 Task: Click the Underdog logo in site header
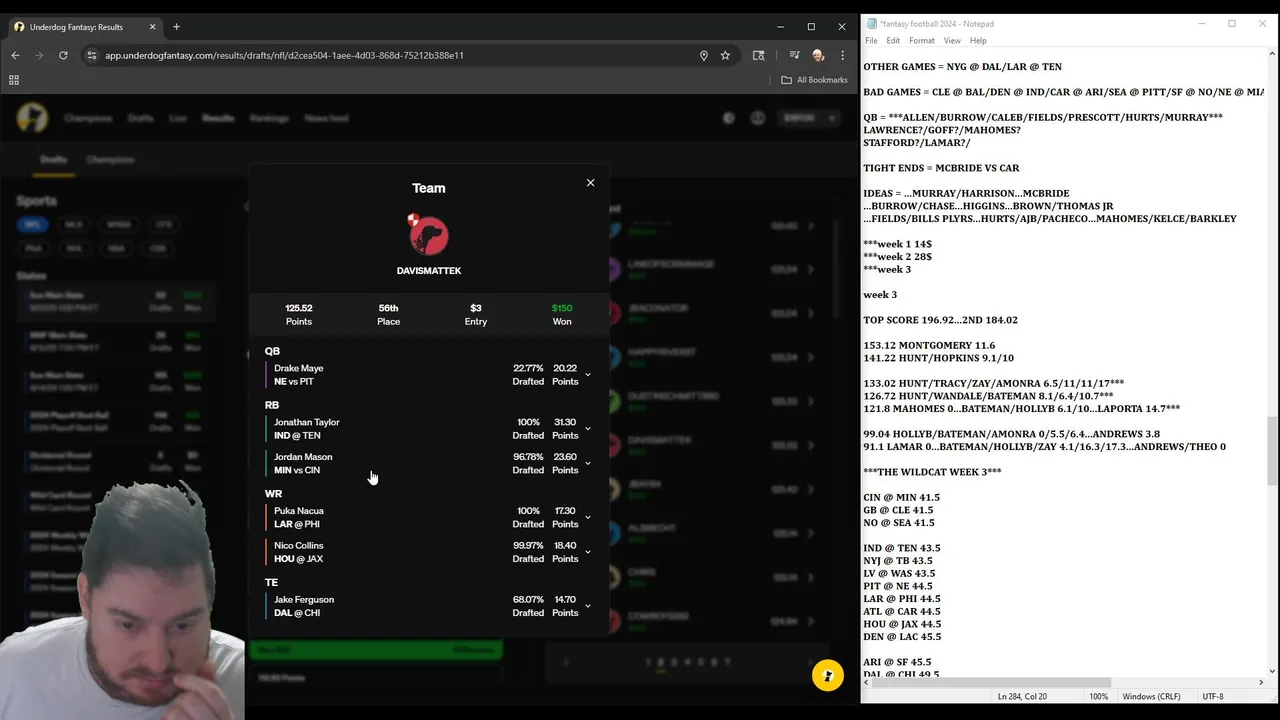[32, 118]
